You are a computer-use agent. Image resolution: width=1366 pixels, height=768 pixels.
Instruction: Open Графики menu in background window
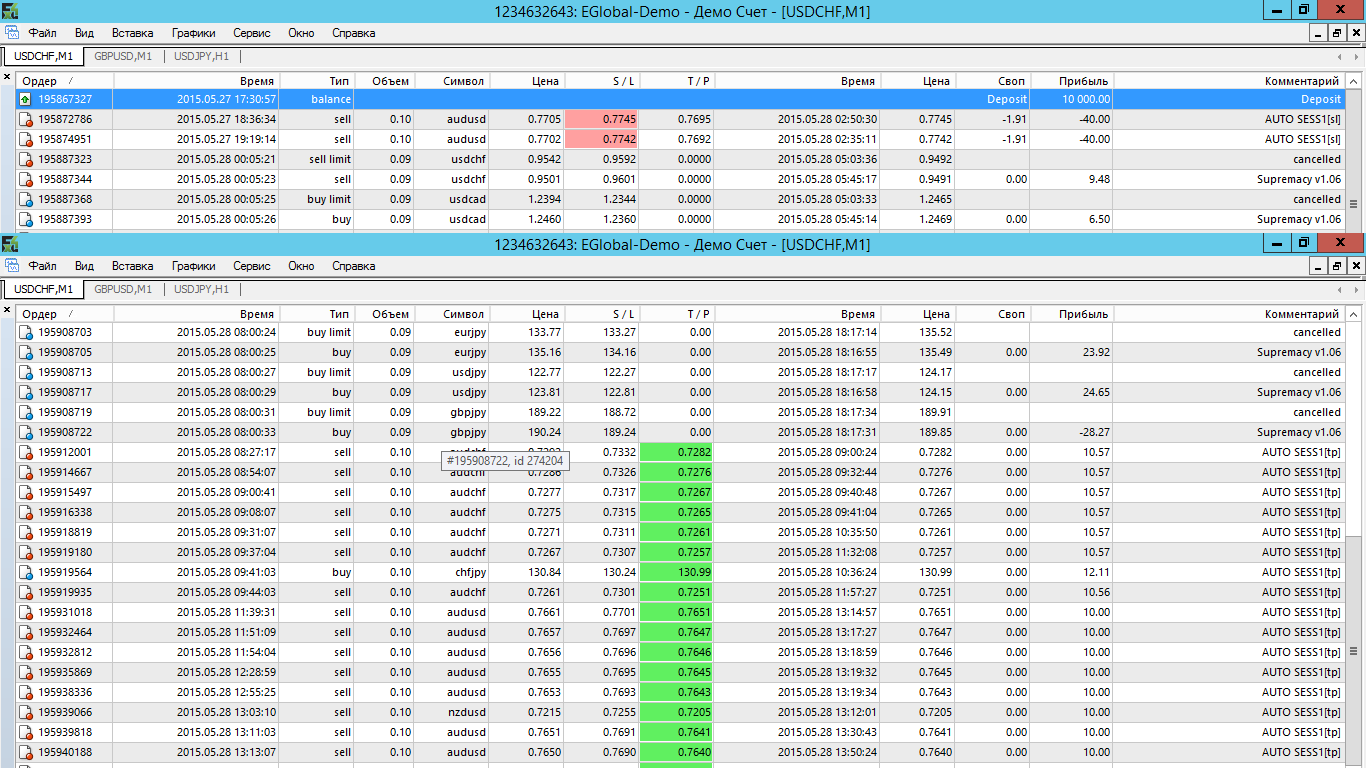coord(193,33)
